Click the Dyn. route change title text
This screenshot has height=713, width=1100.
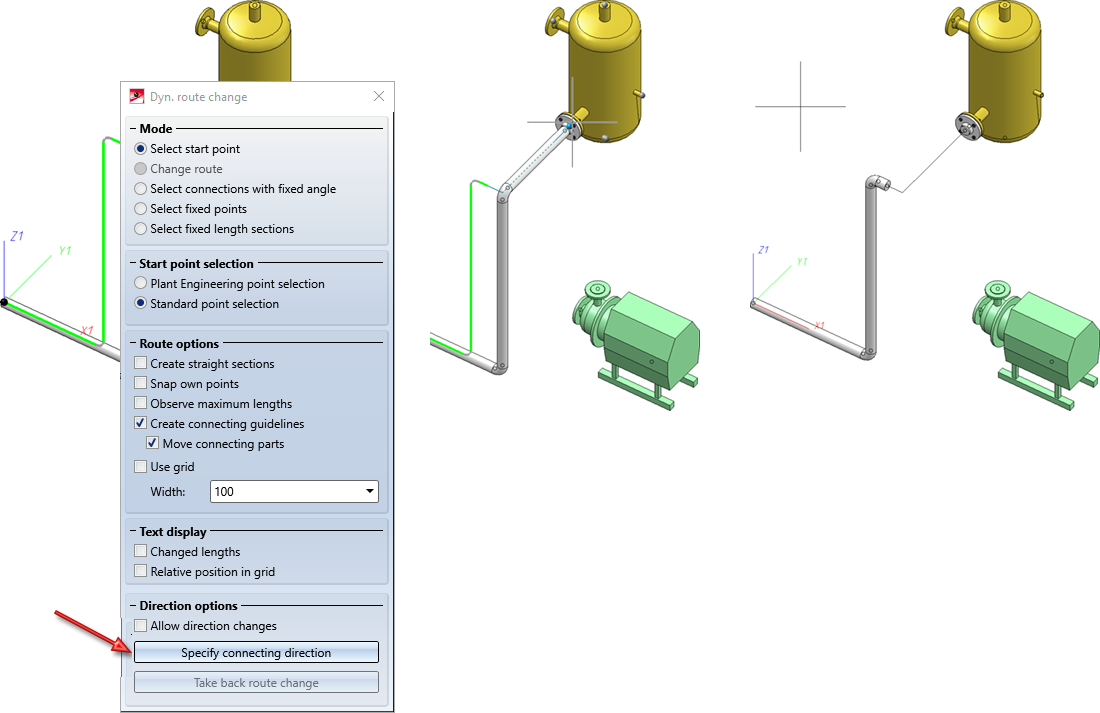click(199, 97)
